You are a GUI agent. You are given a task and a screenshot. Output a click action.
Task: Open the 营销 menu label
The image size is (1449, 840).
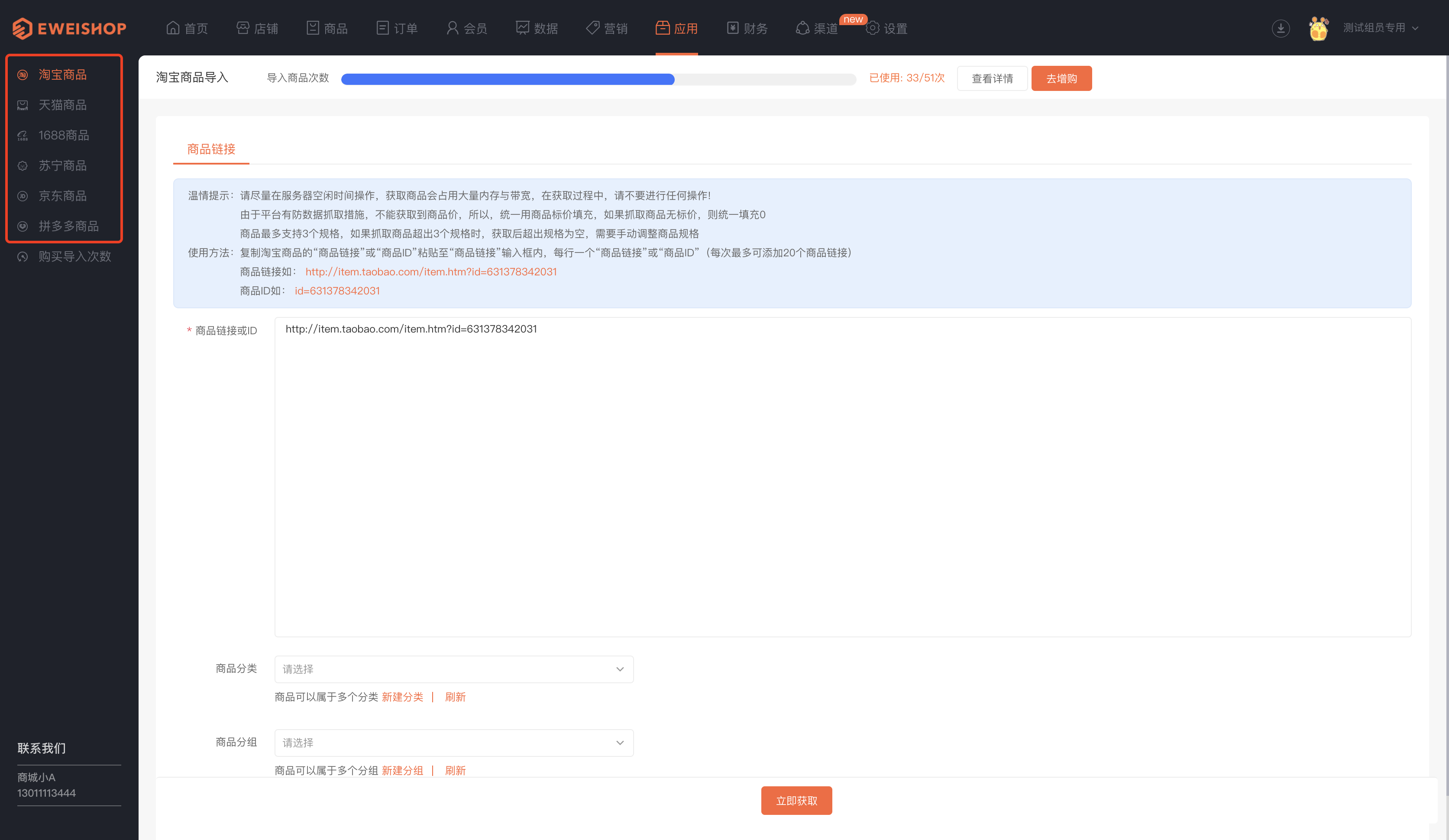coord(616,28)
